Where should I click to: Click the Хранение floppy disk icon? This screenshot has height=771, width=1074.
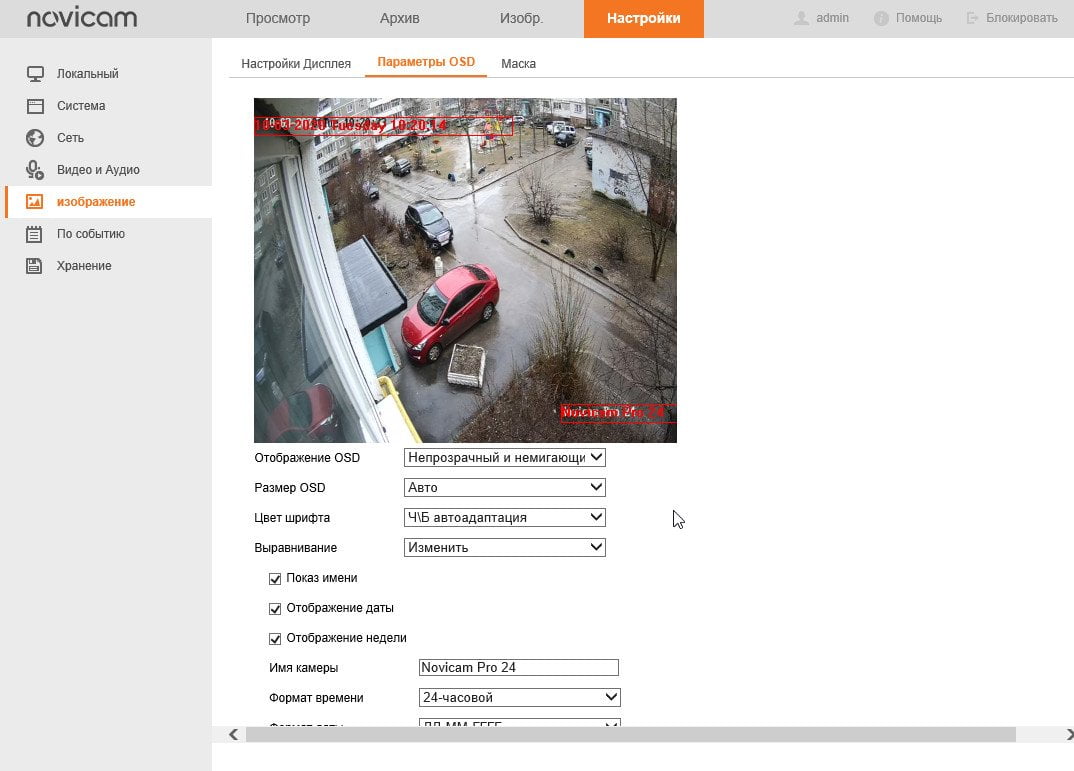[35, 266]
